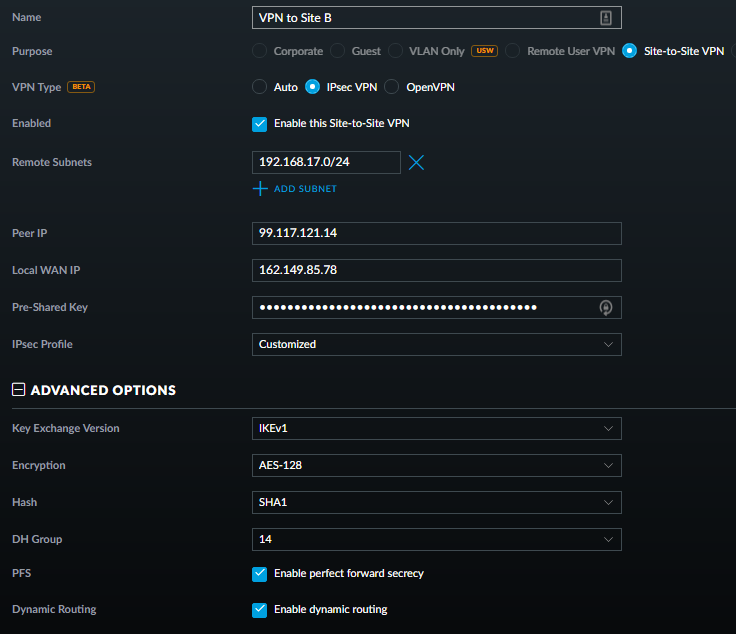
Task: Click the BETA badge next to VPN Type
Action: [x=81, y=87]
